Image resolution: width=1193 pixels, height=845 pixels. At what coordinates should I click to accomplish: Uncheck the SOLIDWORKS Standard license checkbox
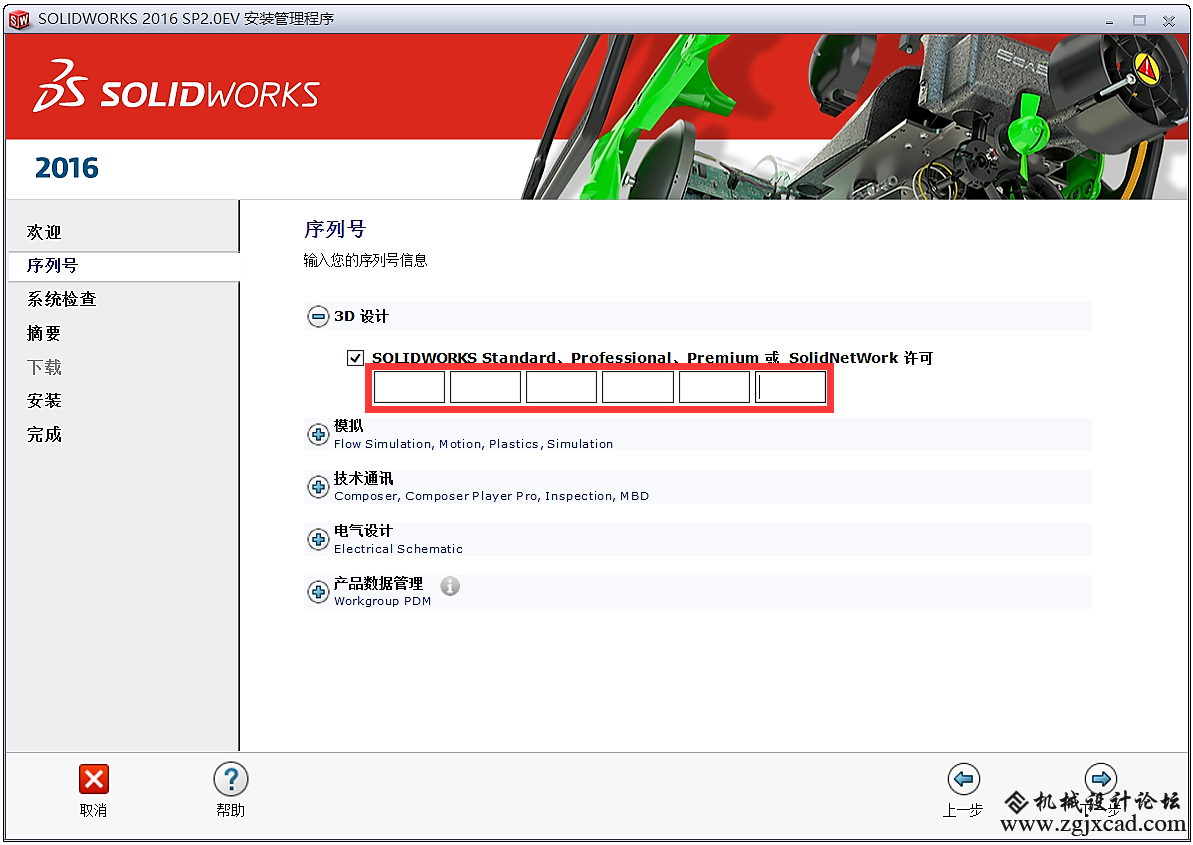355,357
